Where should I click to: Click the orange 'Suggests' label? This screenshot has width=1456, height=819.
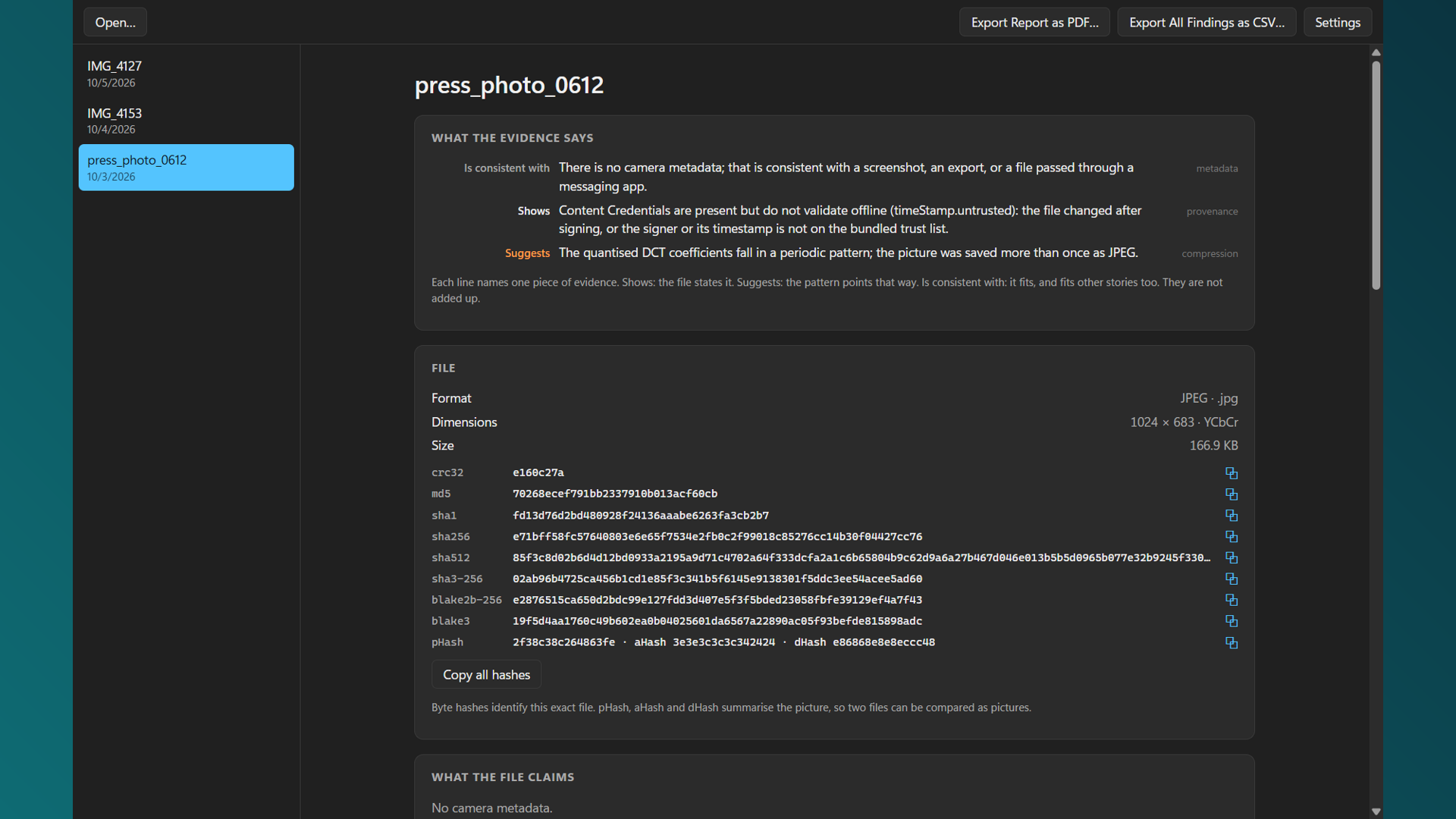pyautogui.click(x=527, y=253)
